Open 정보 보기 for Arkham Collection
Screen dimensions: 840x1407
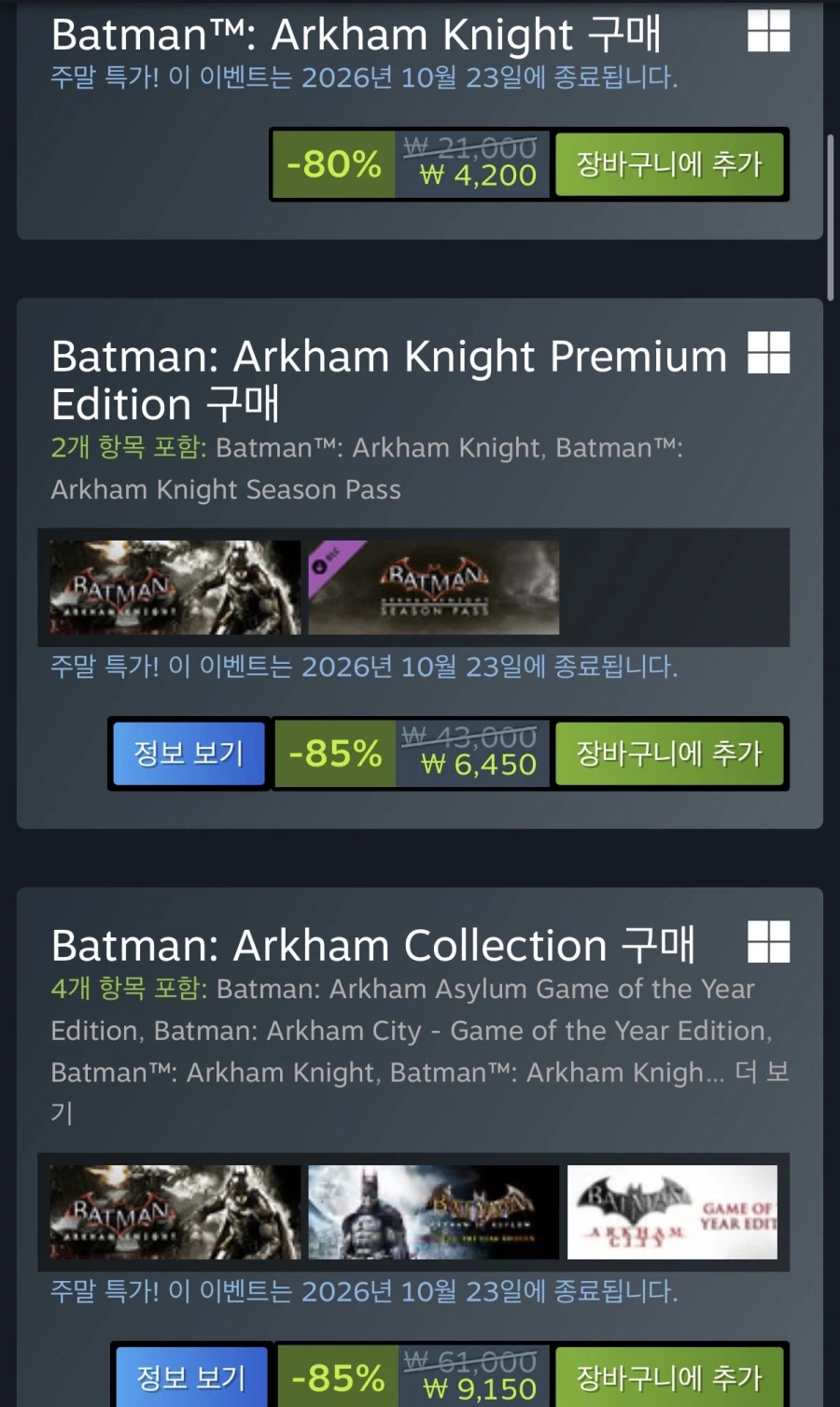(190, 1376)
